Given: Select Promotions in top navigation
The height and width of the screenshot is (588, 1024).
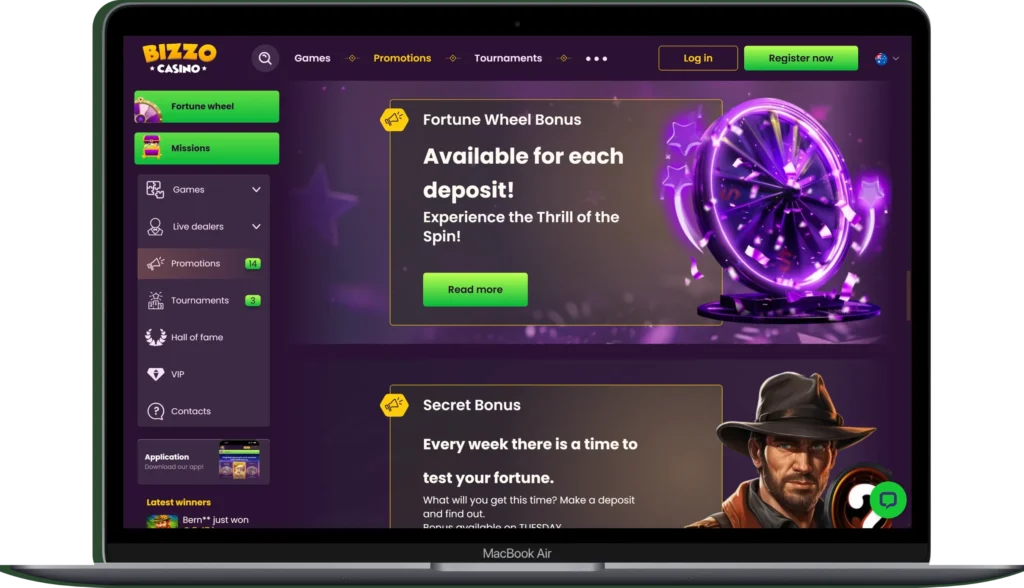Looking at the screenshot, I should pyautogui.click(x=402, y=58).
